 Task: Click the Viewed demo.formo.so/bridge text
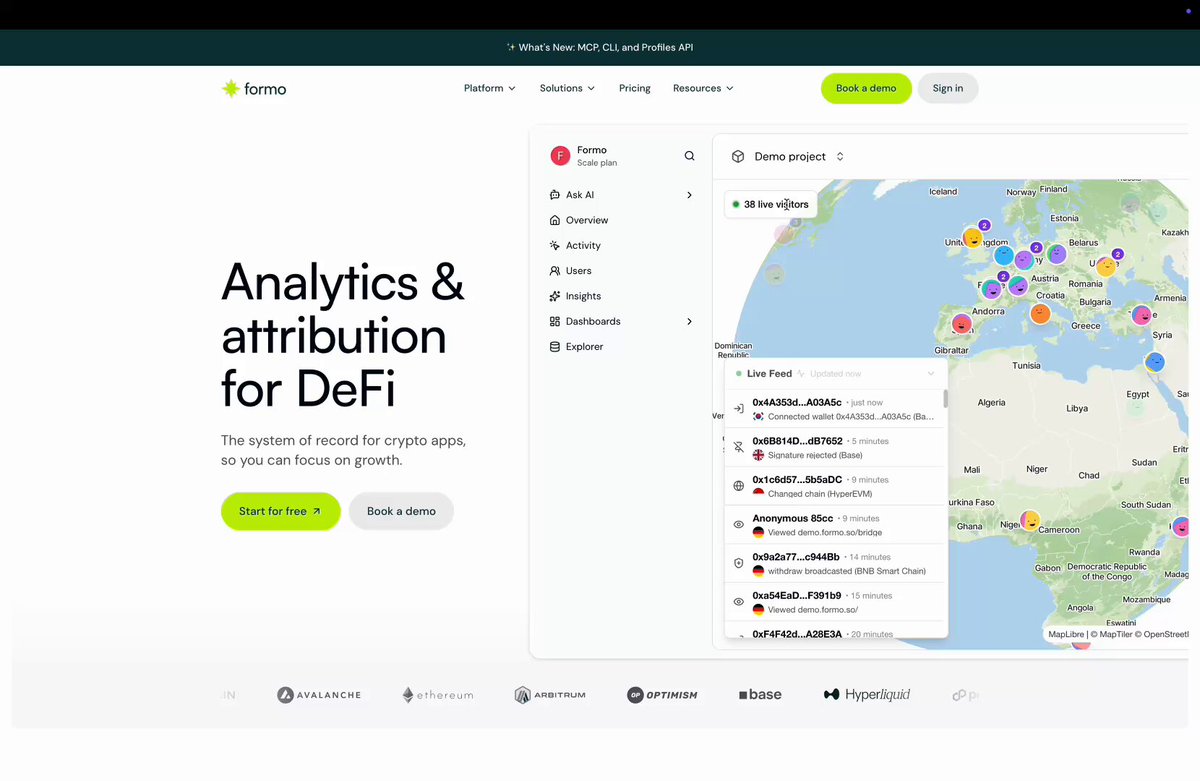point(825,533)
